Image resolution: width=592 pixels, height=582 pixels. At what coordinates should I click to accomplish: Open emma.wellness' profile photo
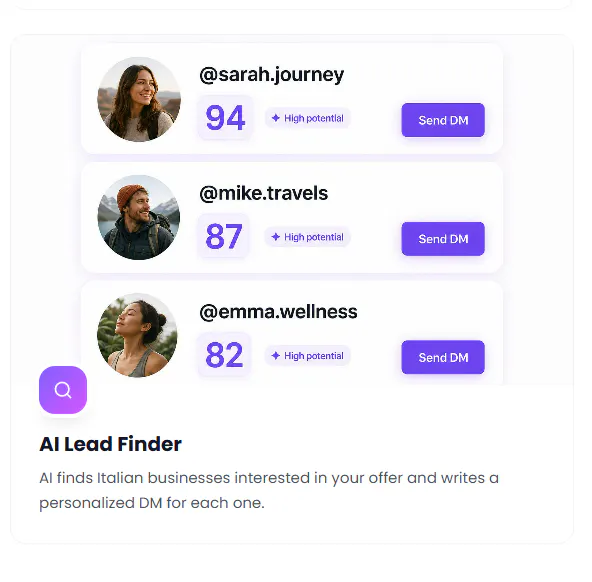137,336
